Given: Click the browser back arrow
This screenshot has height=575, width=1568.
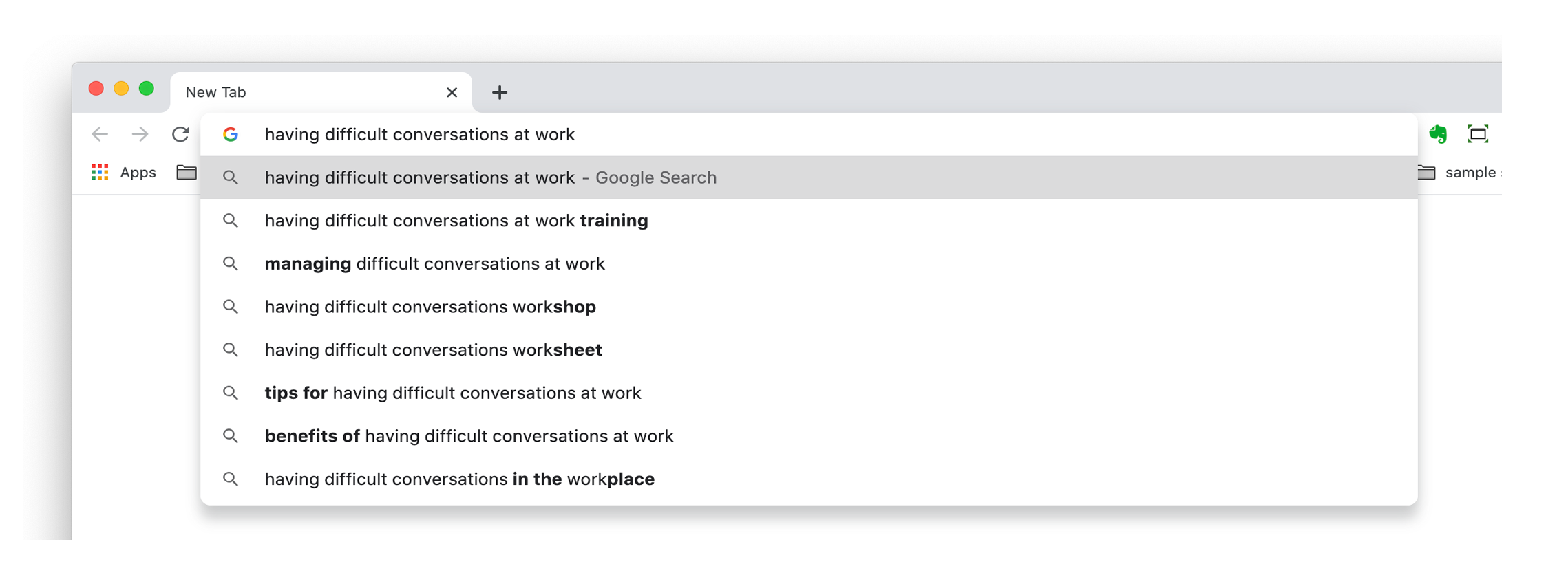Looking at the screenshot, I should [100, 134].
